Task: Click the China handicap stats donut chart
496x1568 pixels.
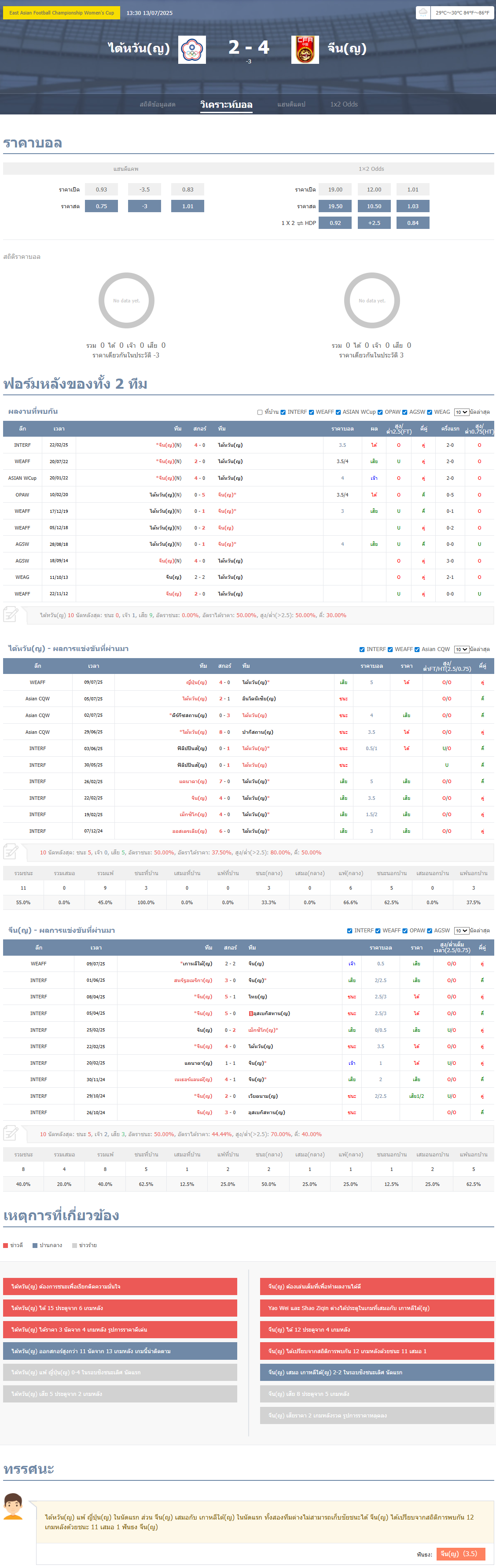Action: click(372, 301)
